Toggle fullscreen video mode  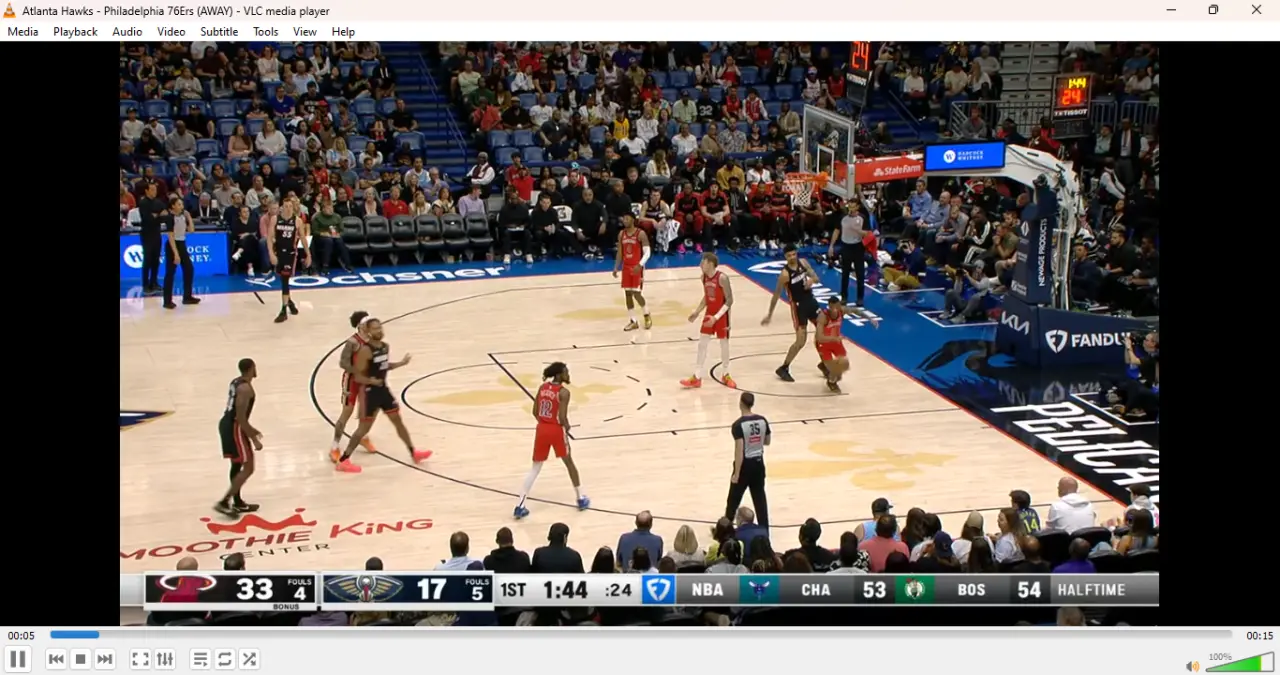click(x=140, y=659)
